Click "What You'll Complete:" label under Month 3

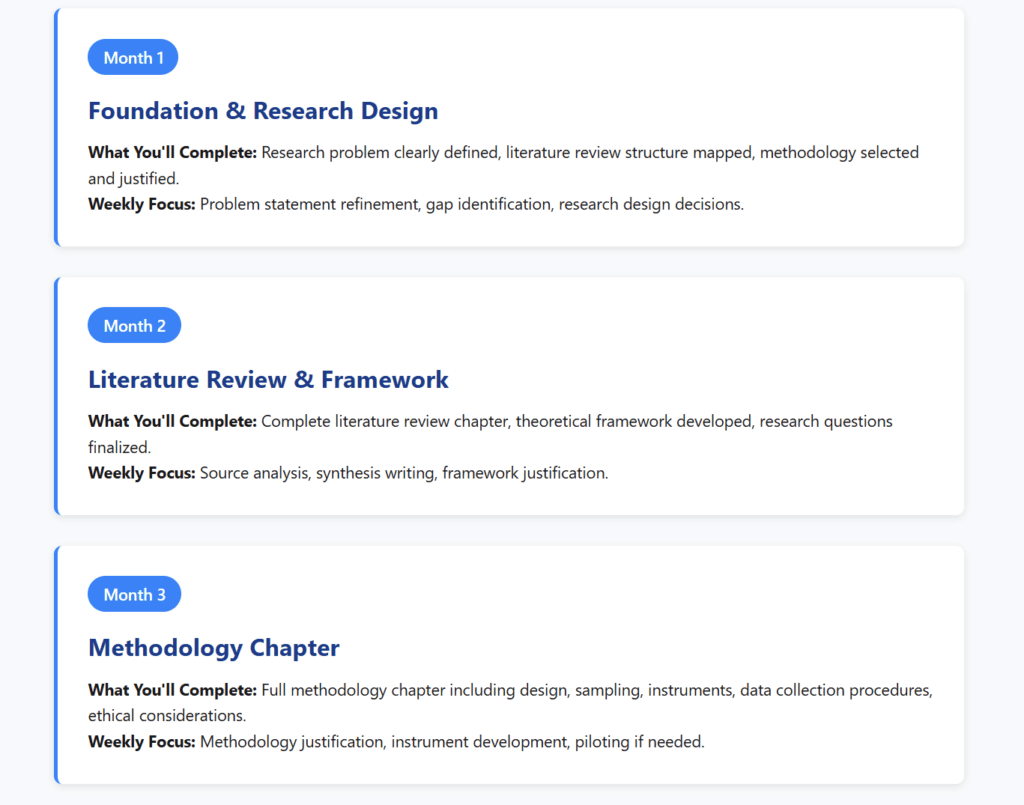[x=172, y=690]
